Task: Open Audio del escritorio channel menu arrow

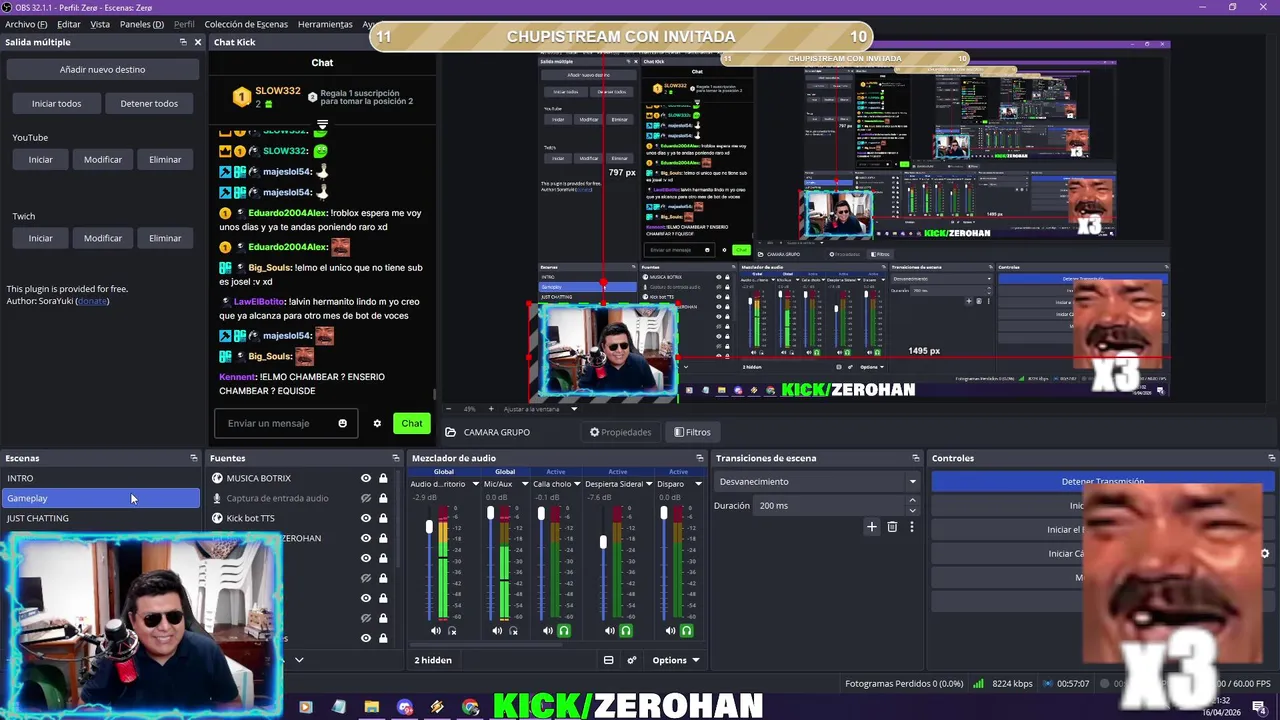Action: [474, 484]
